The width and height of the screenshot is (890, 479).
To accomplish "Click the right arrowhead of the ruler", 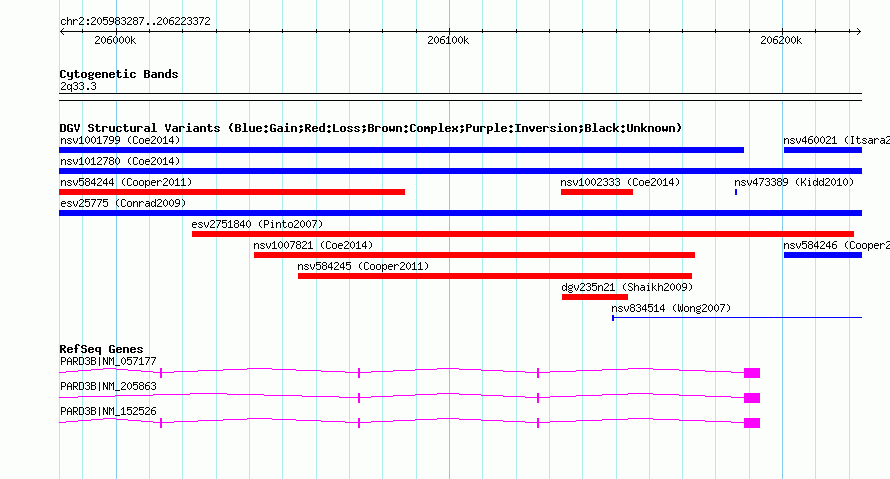I will click(x=859, y=32).
